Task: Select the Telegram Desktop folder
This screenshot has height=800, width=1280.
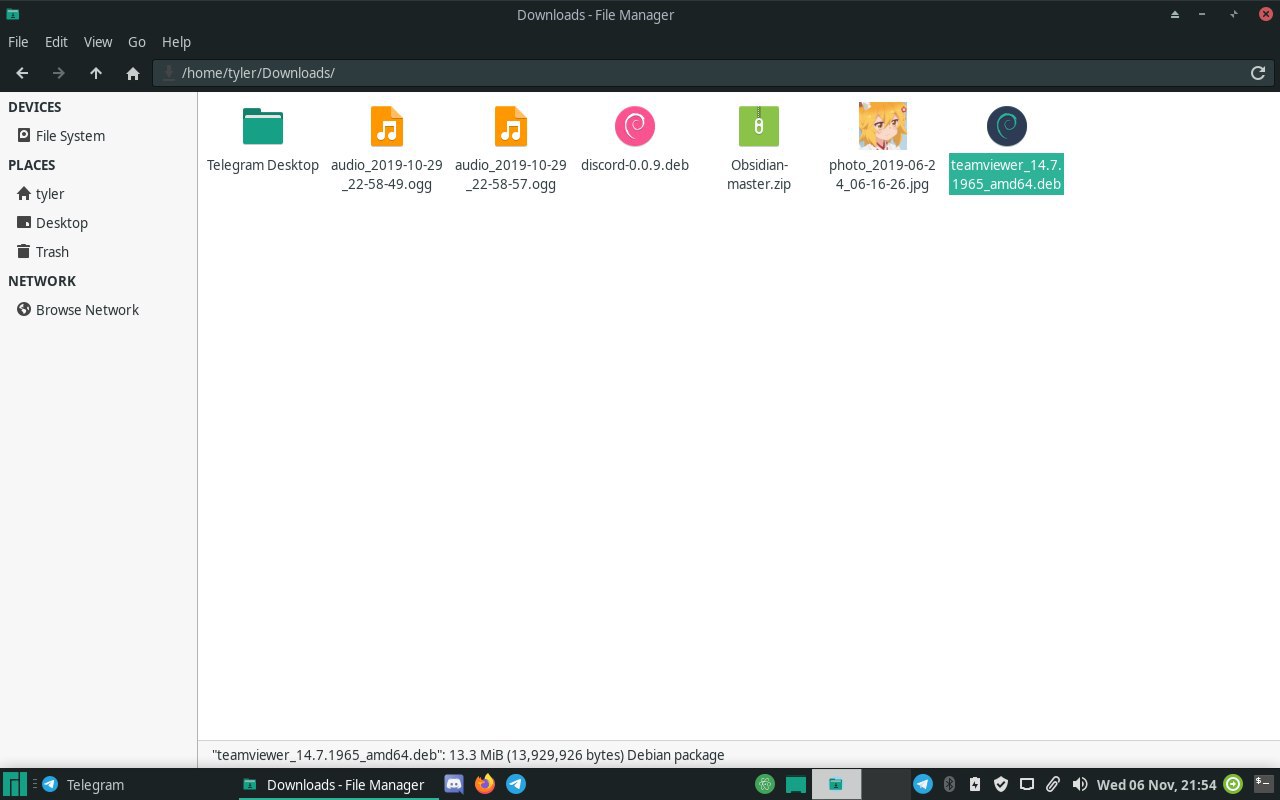Action: 263,140
